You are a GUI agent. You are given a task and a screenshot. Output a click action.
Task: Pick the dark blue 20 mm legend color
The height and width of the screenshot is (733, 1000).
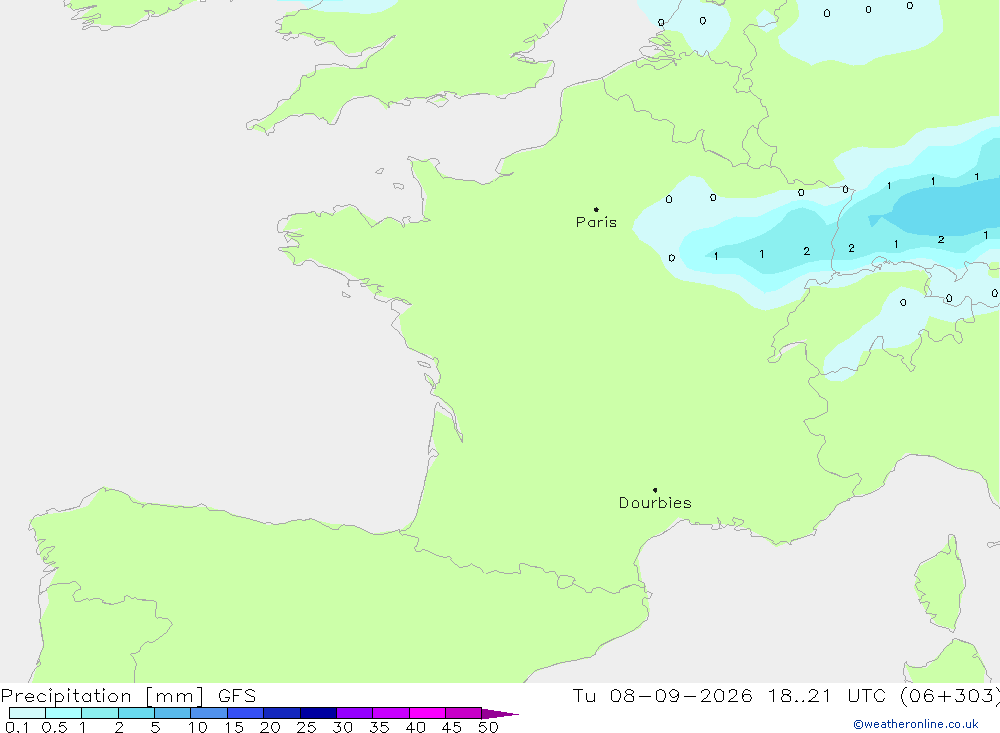click(281, 713)
